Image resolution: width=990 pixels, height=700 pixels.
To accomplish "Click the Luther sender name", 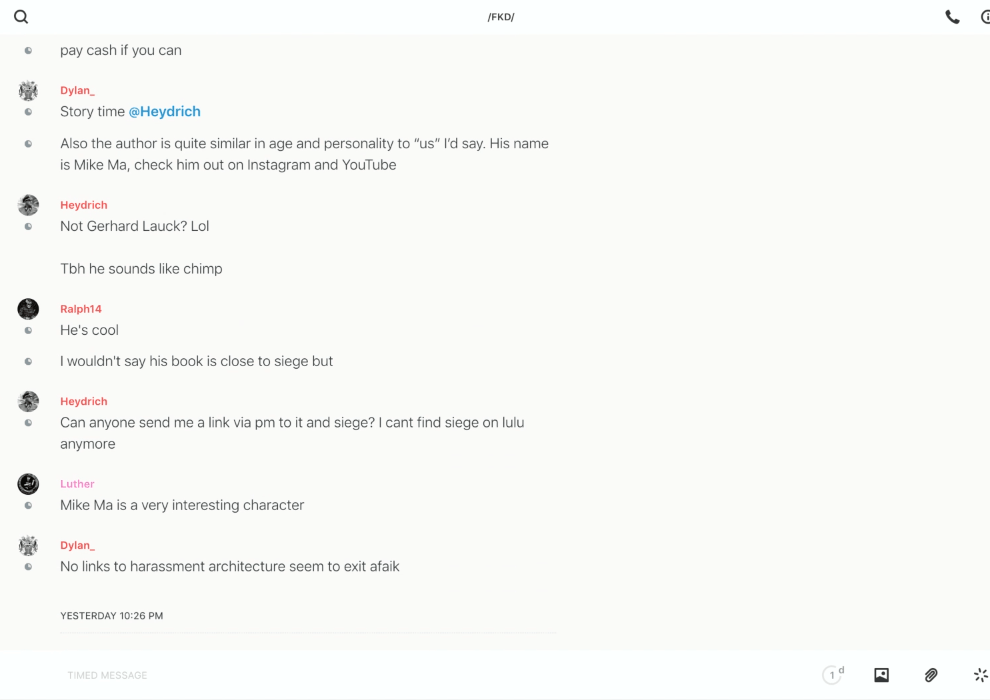I will pos(77,484).
